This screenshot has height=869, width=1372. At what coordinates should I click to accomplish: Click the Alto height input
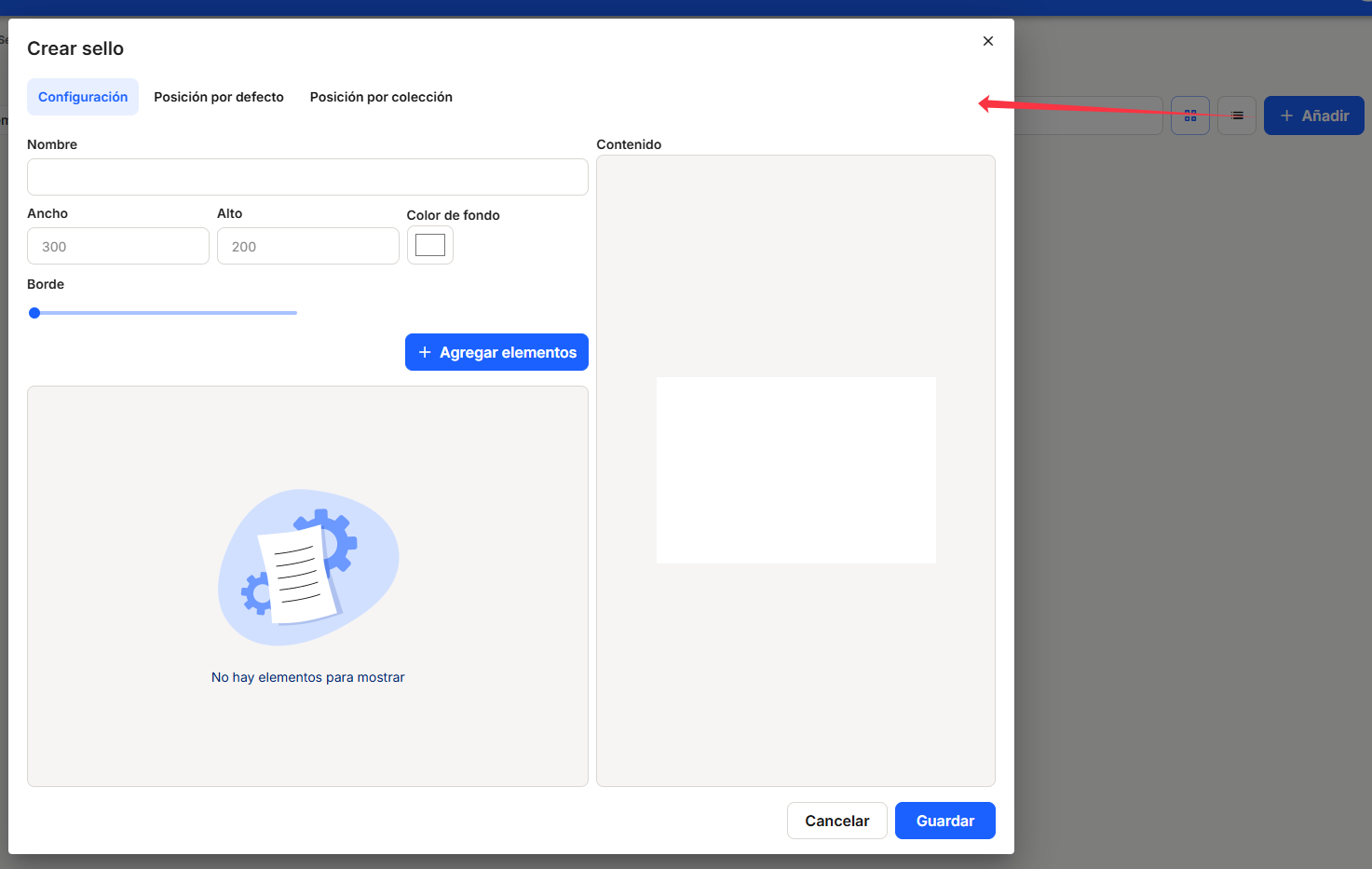coord(307,246)
